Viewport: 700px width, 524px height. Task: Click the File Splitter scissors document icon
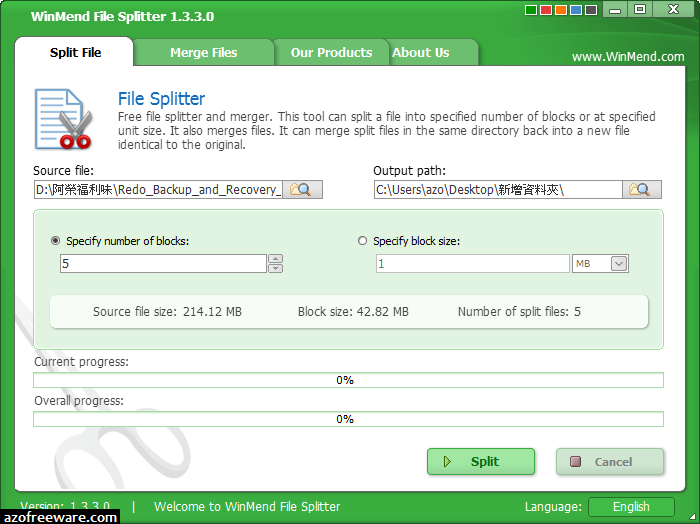click(63, 119)
